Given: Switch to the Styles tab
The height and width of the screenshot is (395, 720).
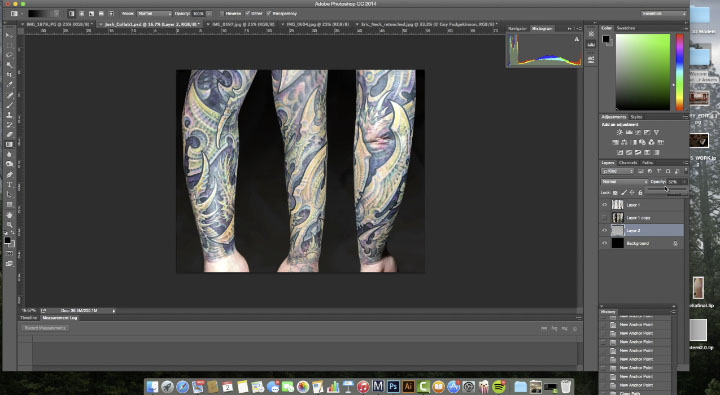Looking at the screenshot, I should [636, 117].
